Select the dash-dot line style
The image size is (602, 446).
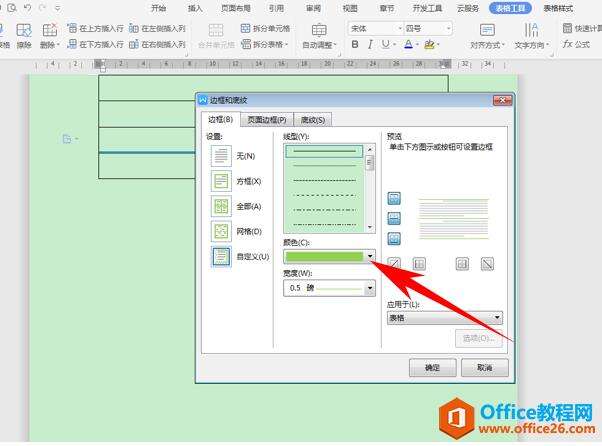[x=324, y=210]
